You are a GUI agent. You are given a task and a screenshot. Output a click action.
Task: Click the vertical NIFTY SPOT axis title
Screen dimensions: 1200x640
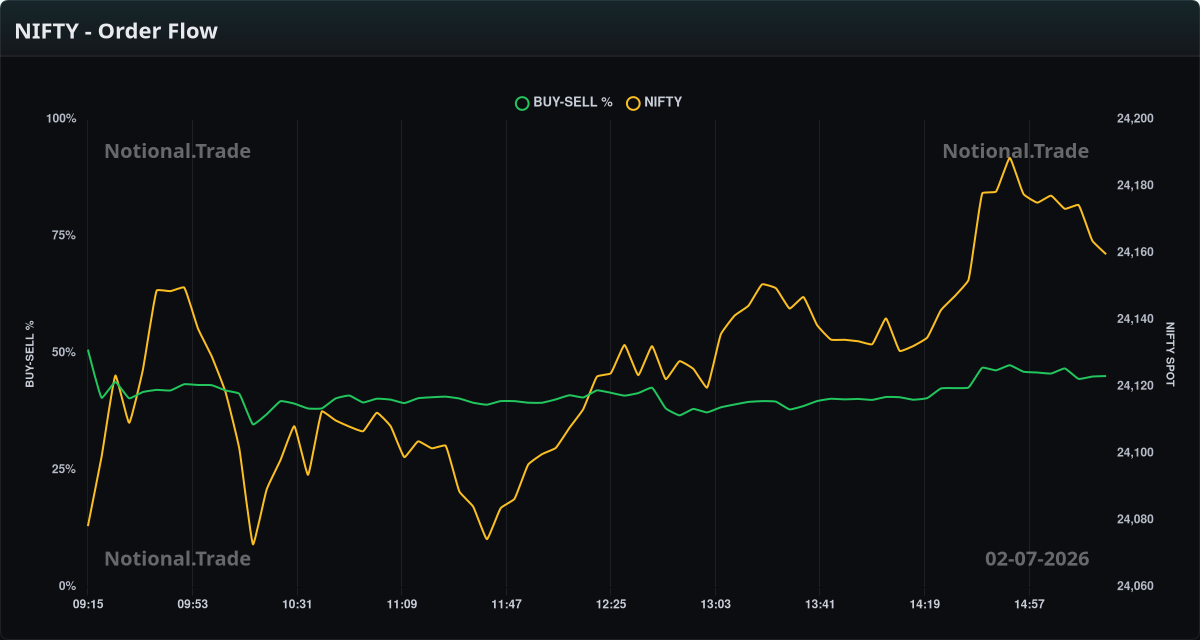[x=1170, y=353]
